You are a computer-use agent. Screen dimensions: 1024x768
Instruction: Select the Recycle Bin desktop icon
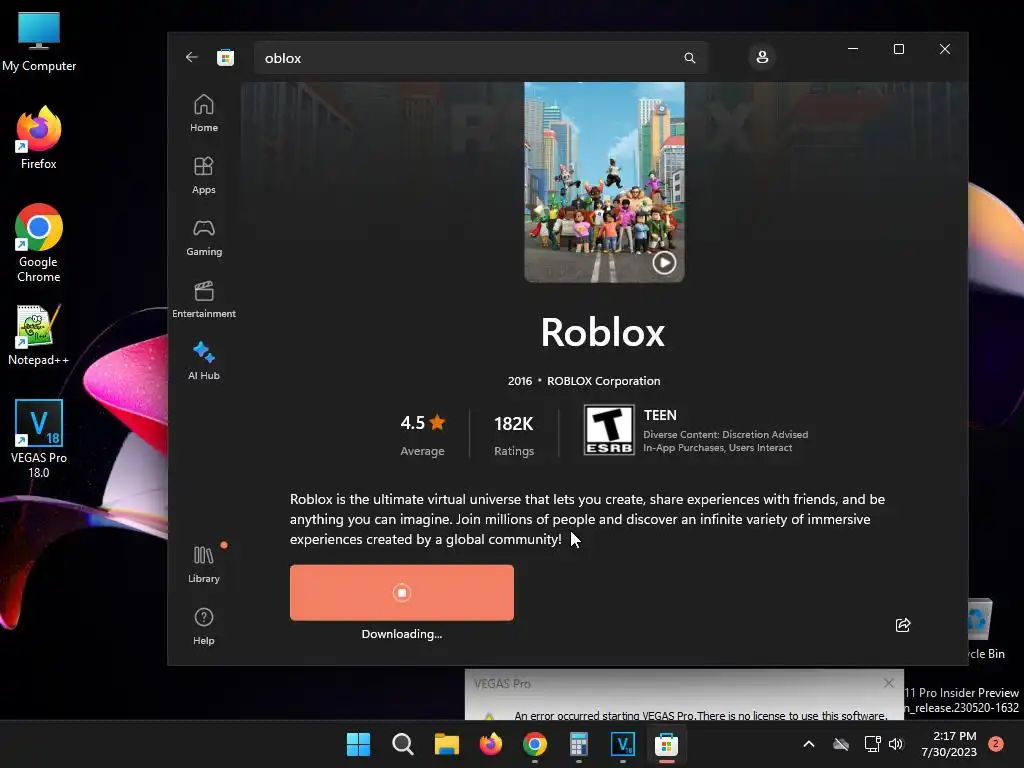click(982, 630)
